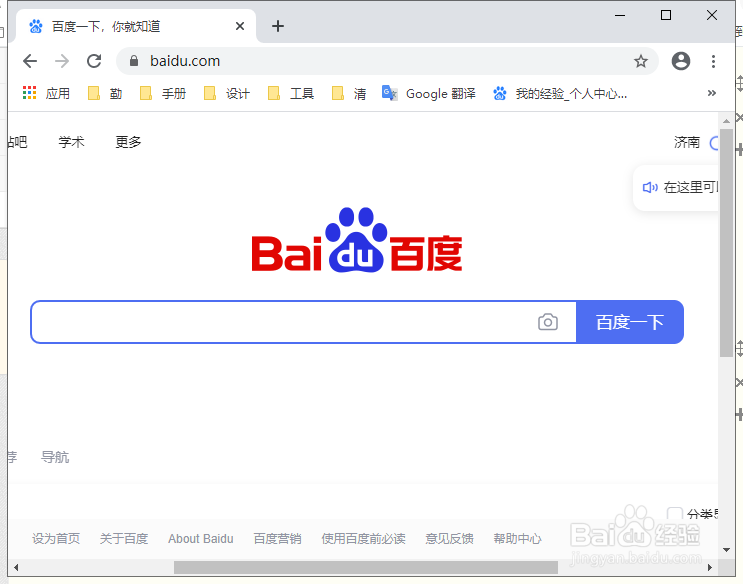This screenshot has width=743, height=584.
Task: Click the Baidu logo
Action: pos(357,239)
